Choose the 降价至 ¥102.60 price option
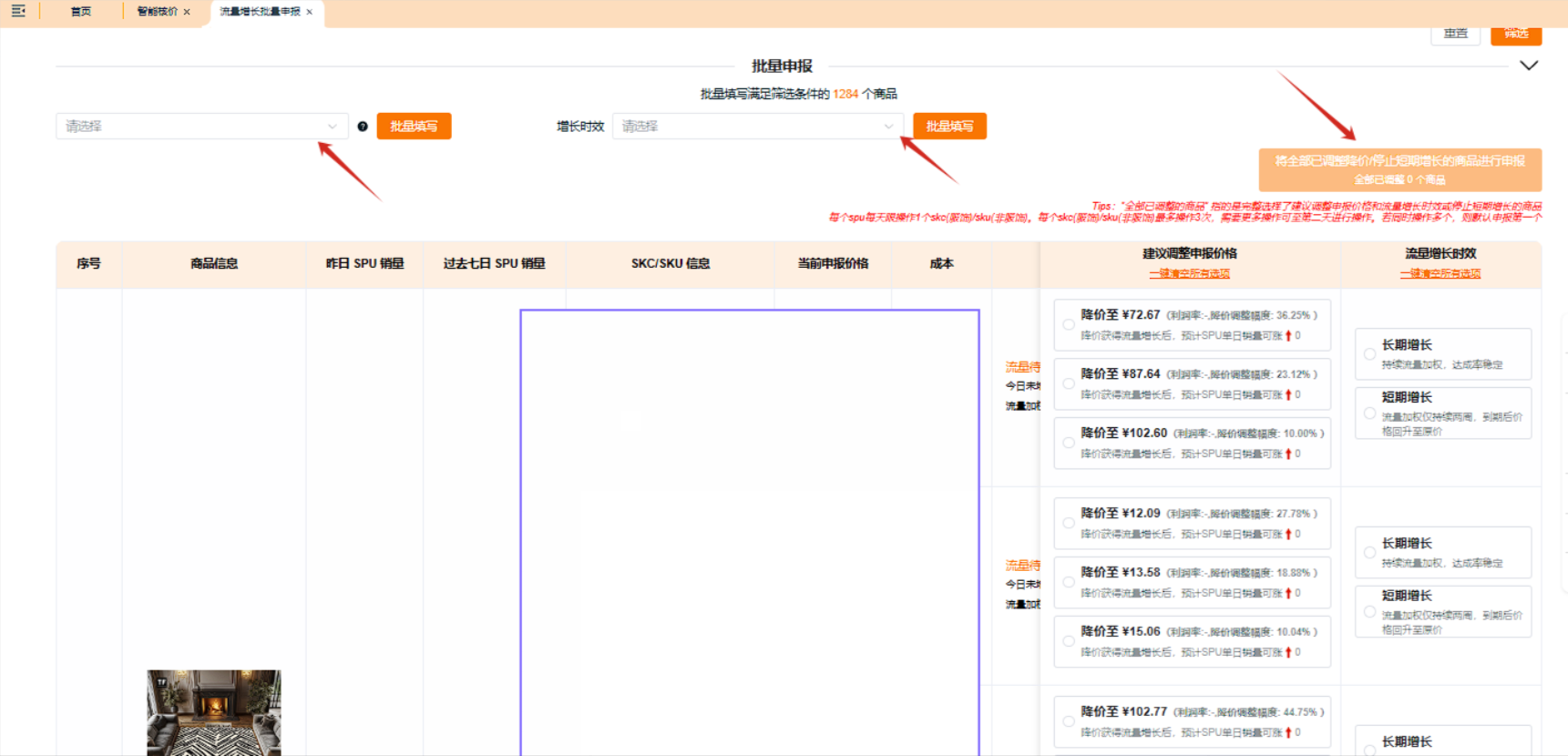This screenshot has height=756, width=1568. pyautogui.click(x=1069, y=443)
